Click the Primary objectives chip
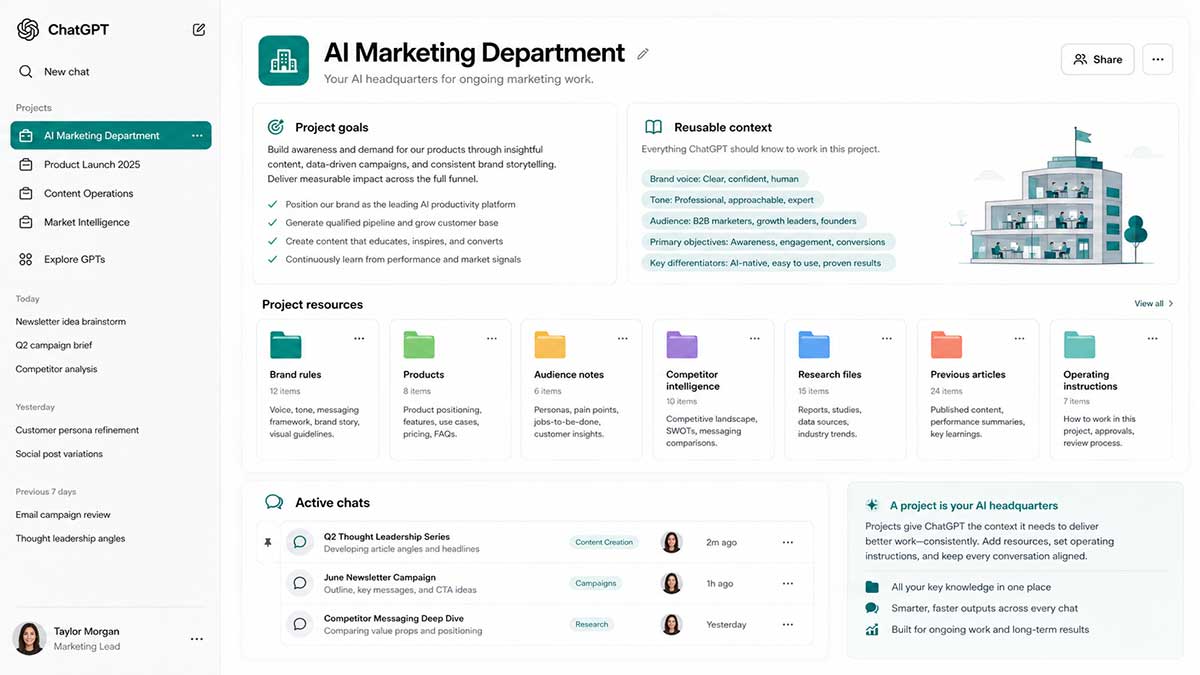The image size is (1200, 675). point(768,242)
